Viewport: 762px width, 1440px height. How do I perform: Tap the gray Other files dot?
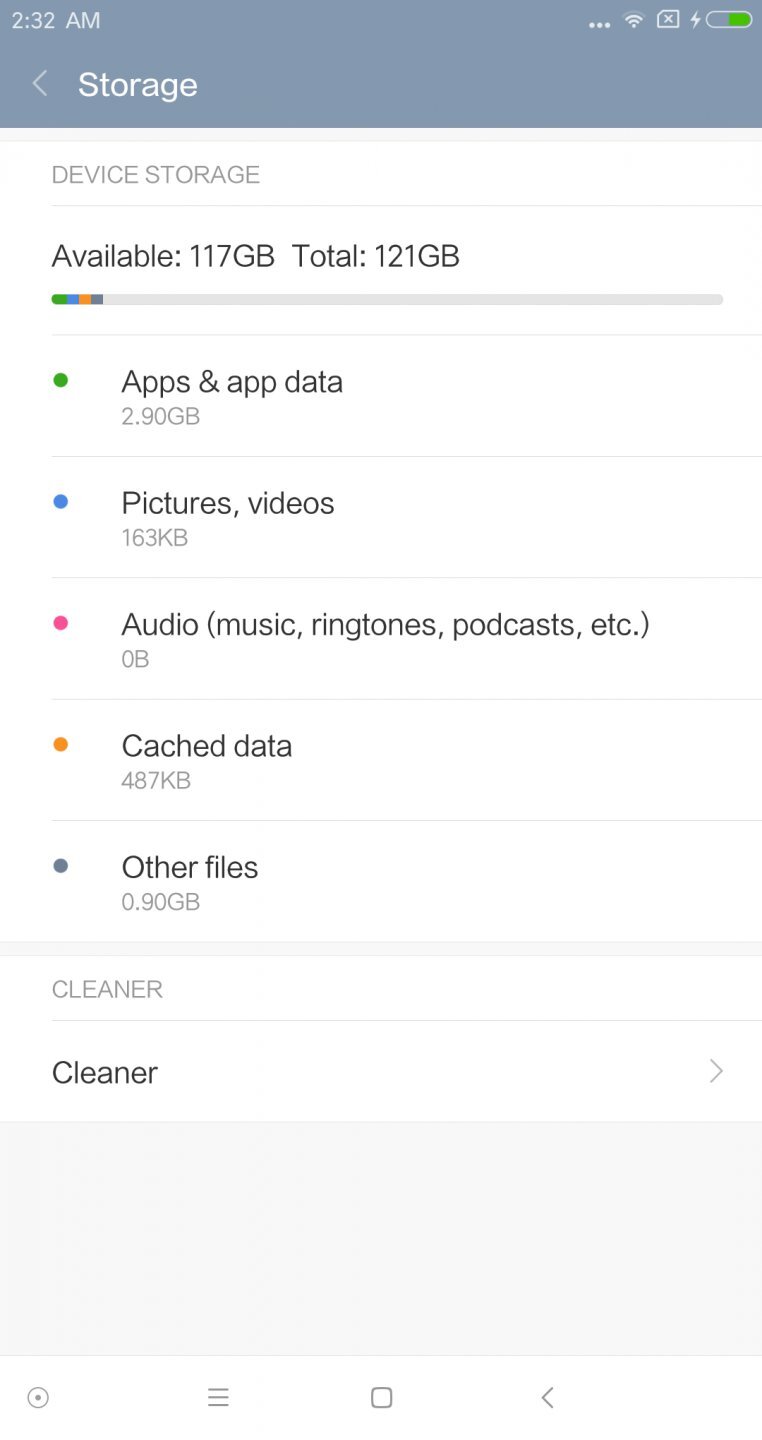pyautogui.click(x=61, y=866)
